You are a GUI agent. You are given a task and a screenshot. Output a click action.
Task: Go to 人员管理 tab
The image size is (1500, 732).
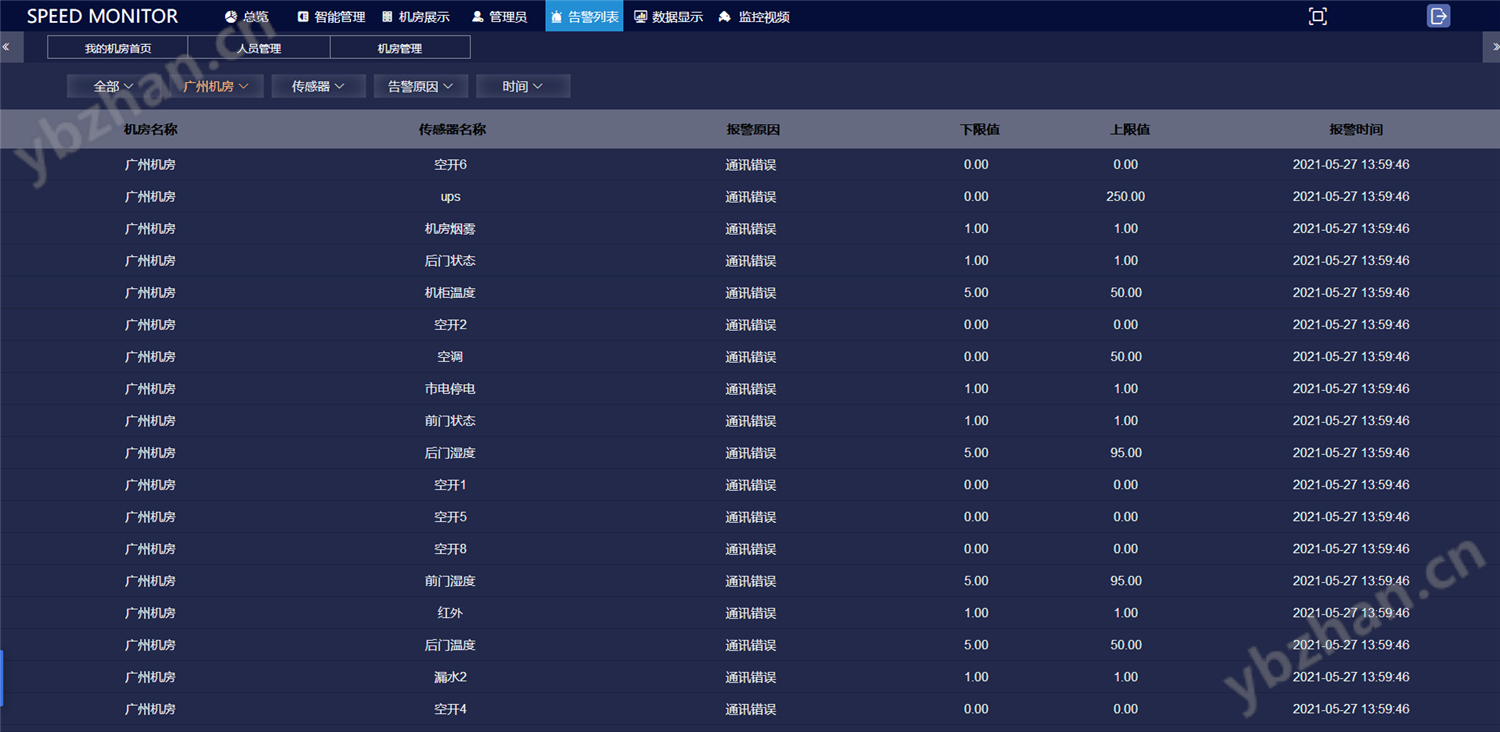259,48
